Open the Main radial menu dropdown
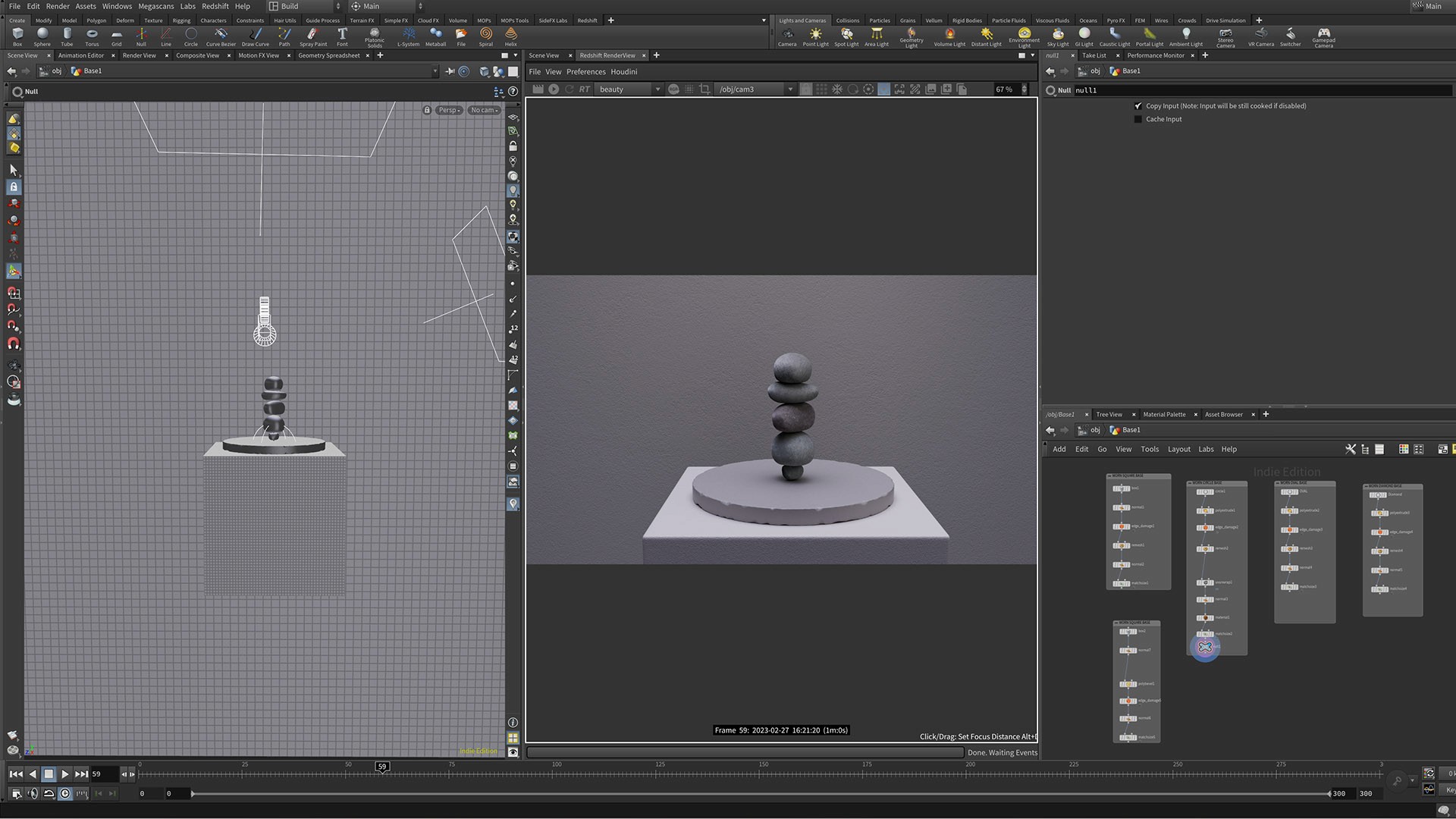Image resolution: width=1456 pixels, height=819 pixels. point(387,6)
